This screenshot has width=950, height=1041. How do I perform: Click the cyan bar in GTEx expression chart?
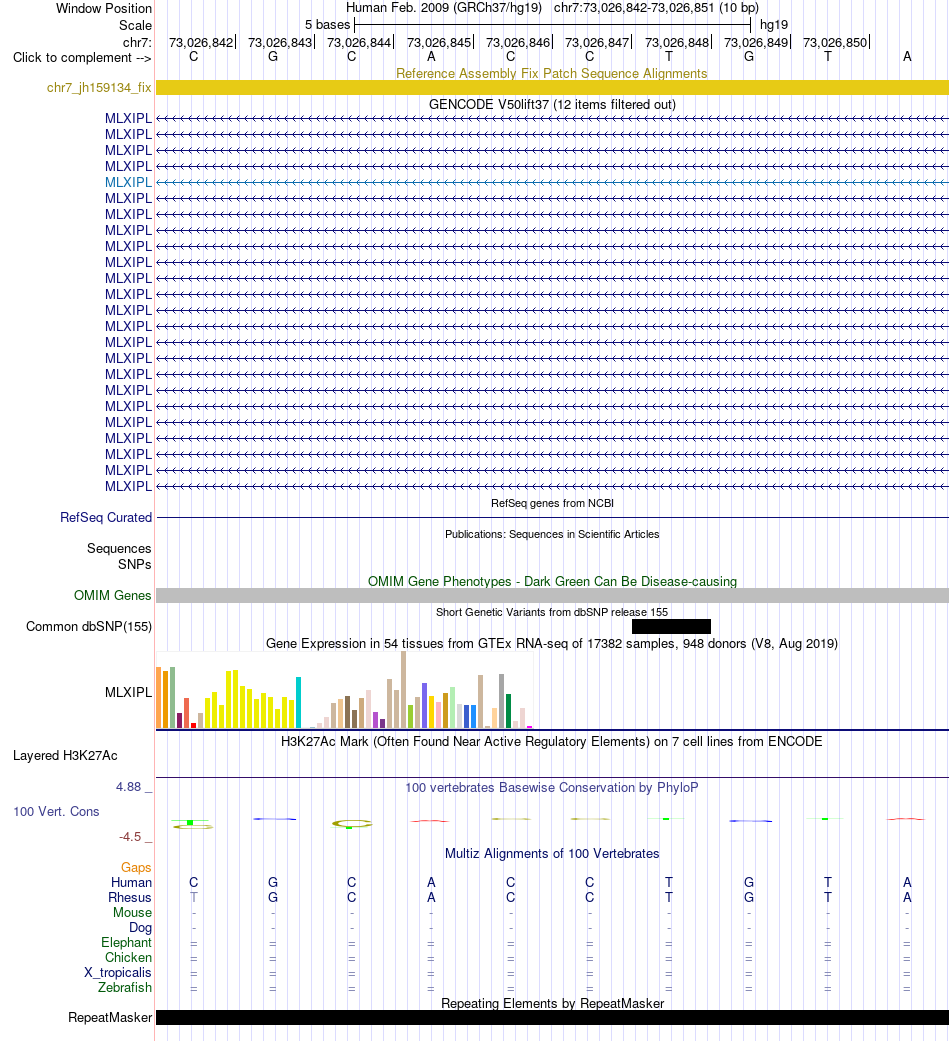click(x=299, y=702)
